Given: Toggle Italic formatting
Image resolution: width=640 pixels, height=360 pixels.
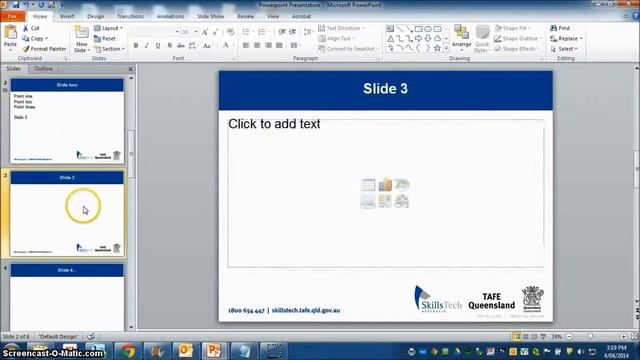Looking at the screenshot, I should (147, 45).
